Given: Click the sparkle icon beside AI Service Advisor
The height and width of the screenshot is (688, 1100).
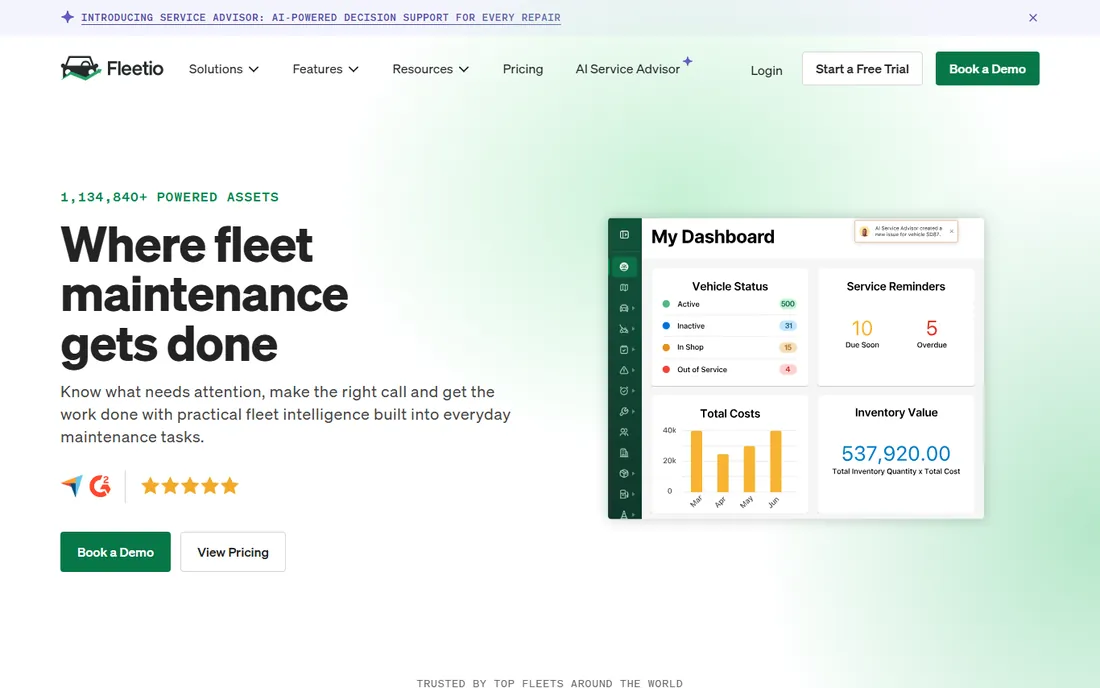Looking at the screenshot, I should [688, 61].
